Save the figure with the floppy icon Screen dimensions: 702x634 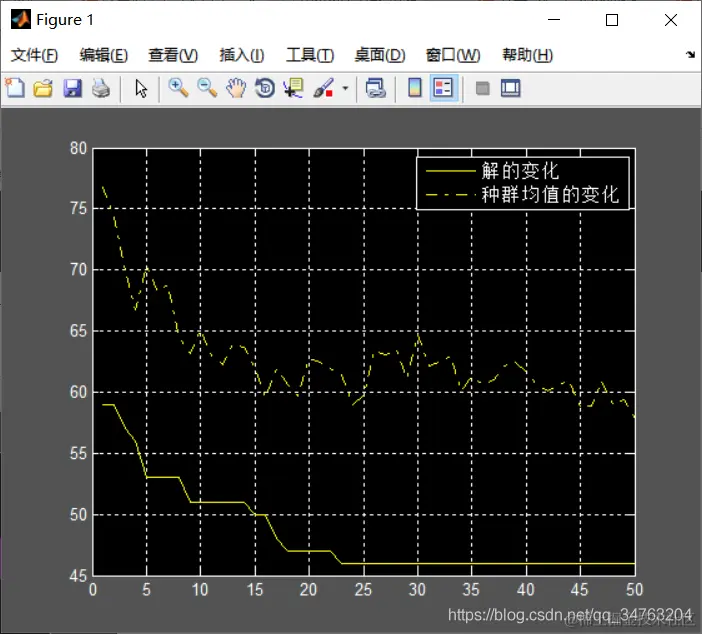coord(72,88)
